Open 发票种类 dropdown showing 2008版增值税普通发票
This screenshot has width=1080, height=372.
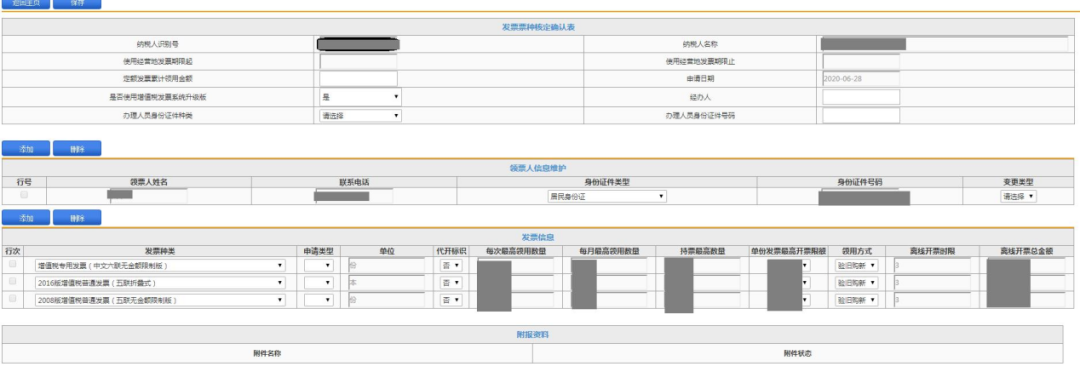click(x=160, y=300)
